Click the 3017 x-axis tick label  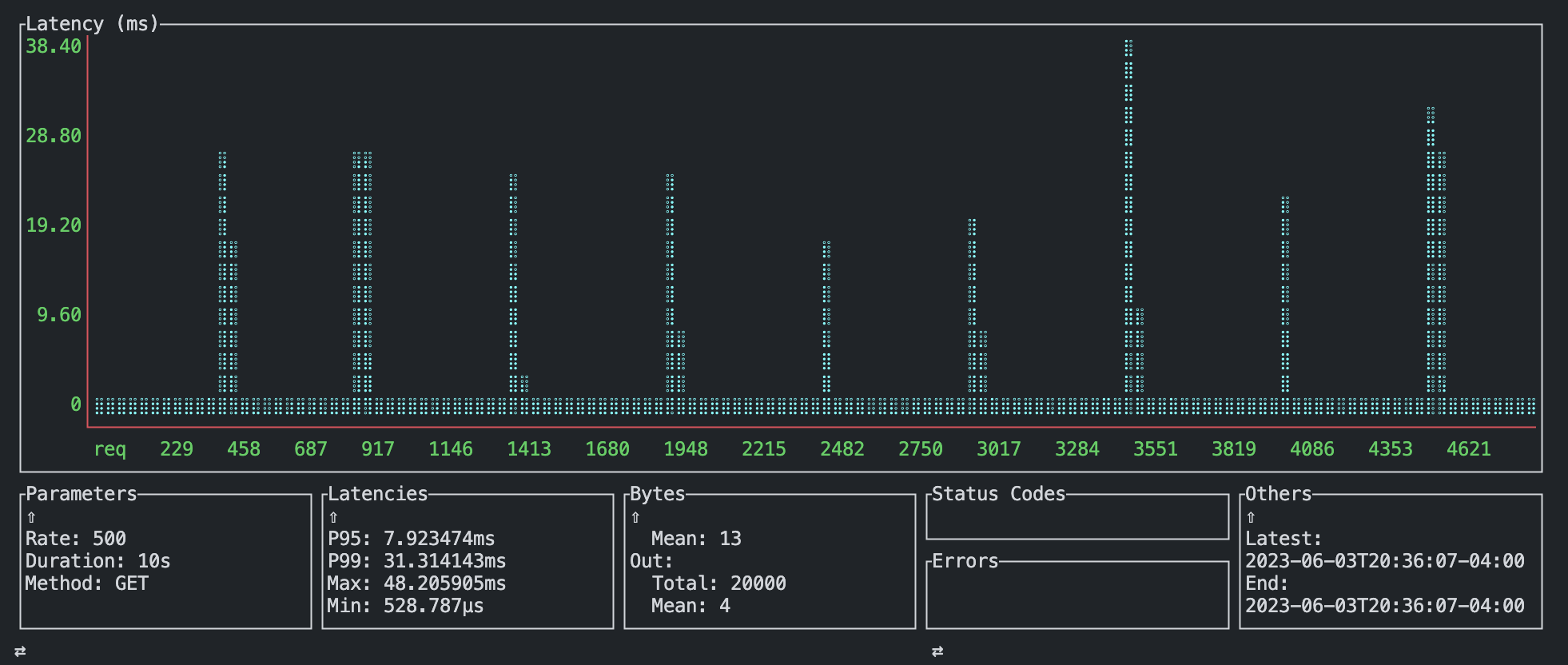[x=999, y=449]
